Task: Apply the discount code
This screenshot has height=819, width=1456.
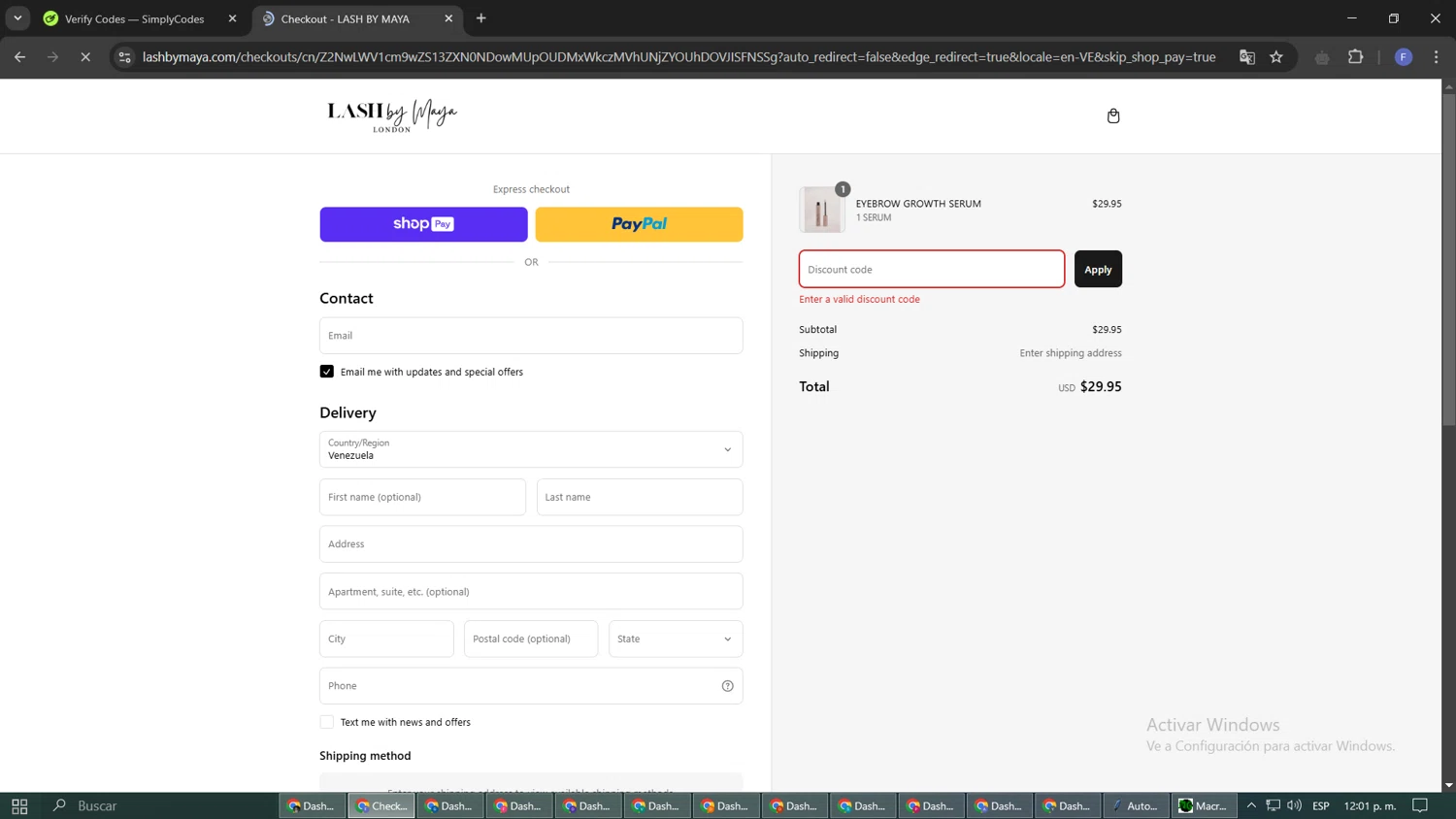Action: [x=1098, y=269]
